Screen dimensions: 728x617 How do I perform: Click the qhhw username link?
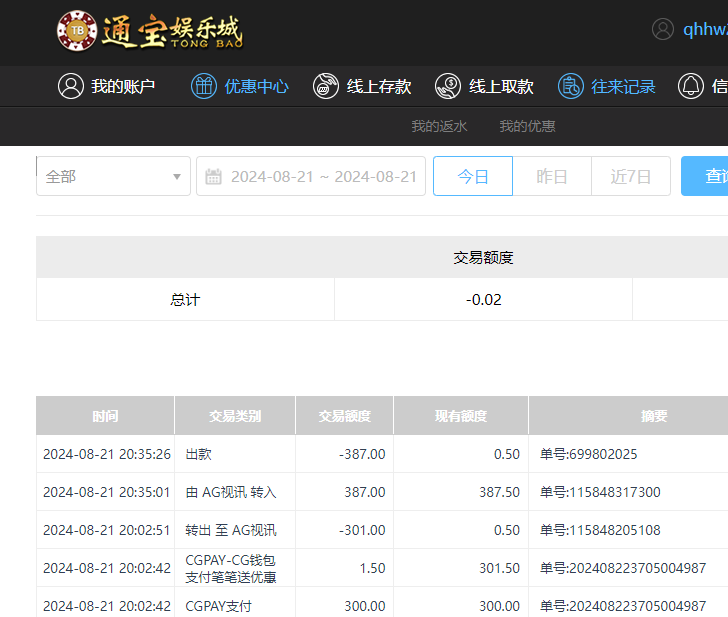(704, 29)
